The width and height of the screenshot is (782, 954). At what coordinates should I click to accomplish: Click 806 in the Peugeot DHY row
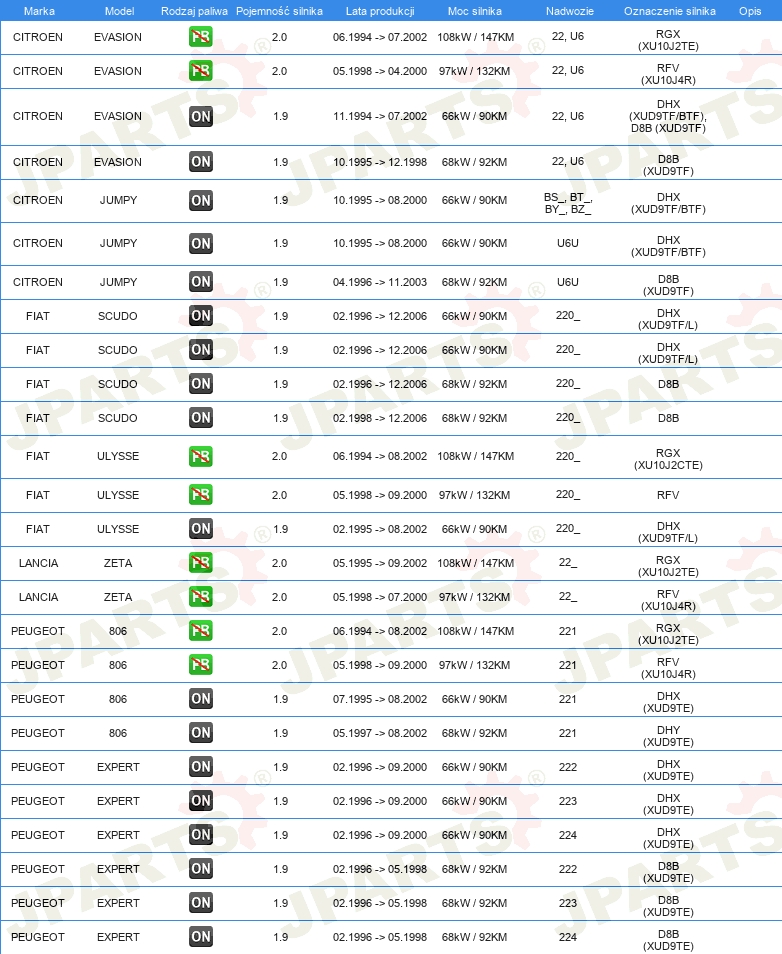118,734
